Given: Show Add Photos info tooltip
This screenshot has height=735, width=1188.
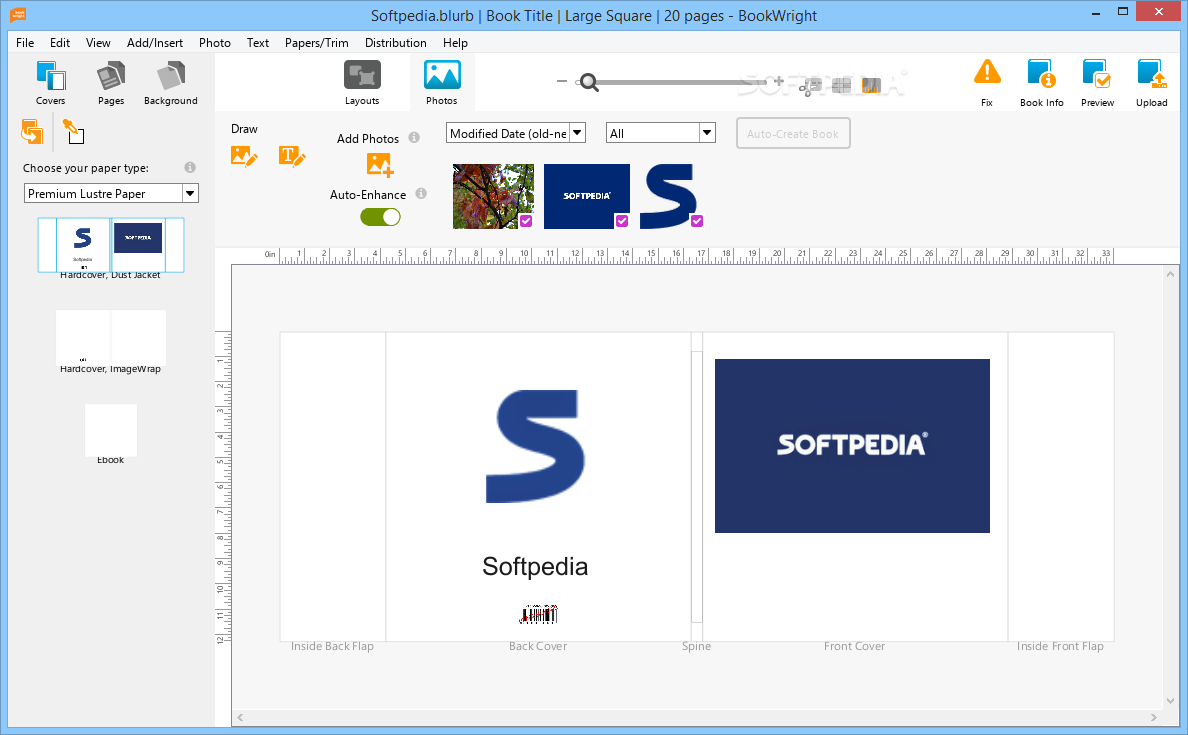Looking at the screenshot, I should tap(414, 137).
